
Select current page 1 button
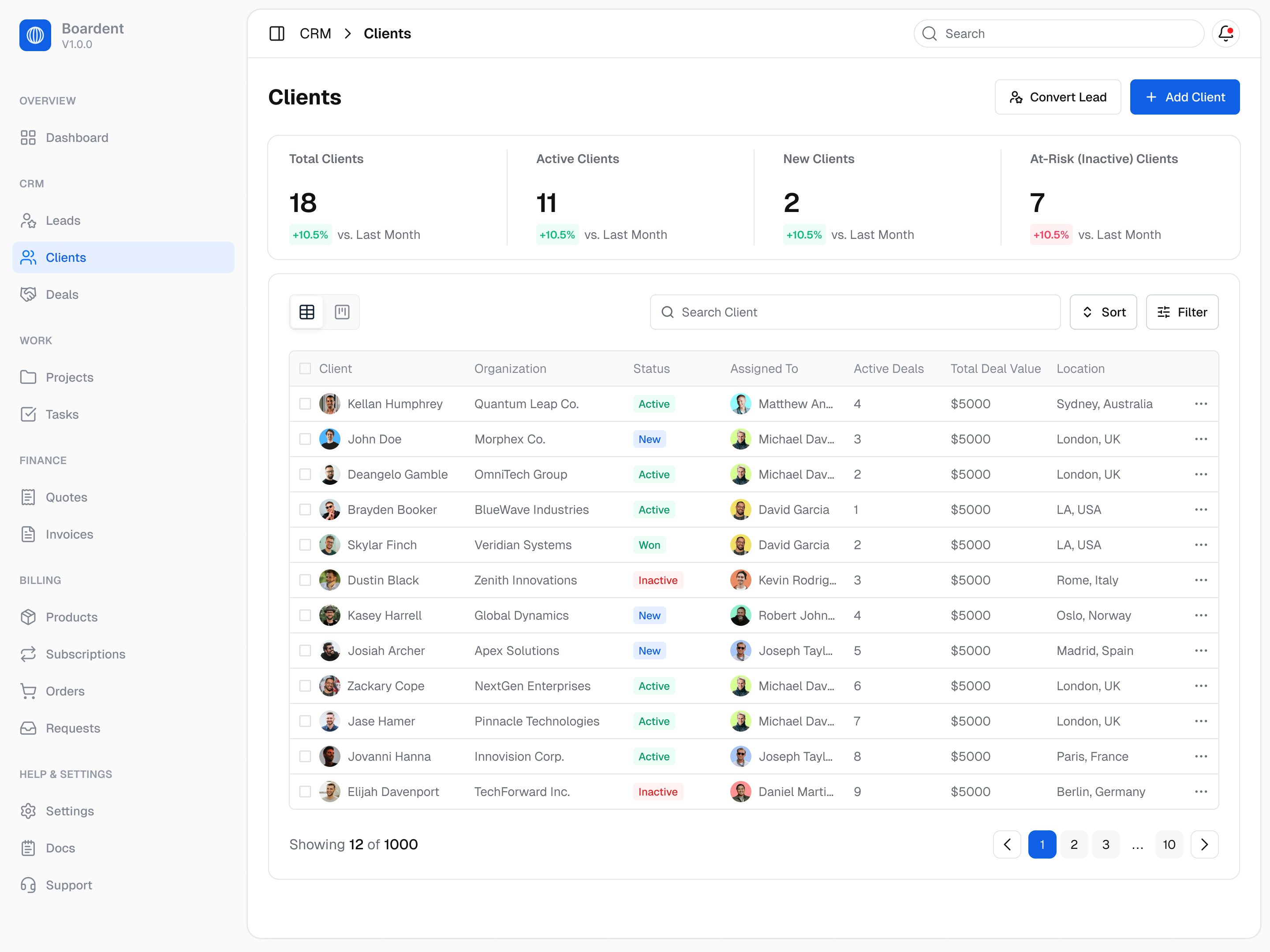pos(1042,844)
